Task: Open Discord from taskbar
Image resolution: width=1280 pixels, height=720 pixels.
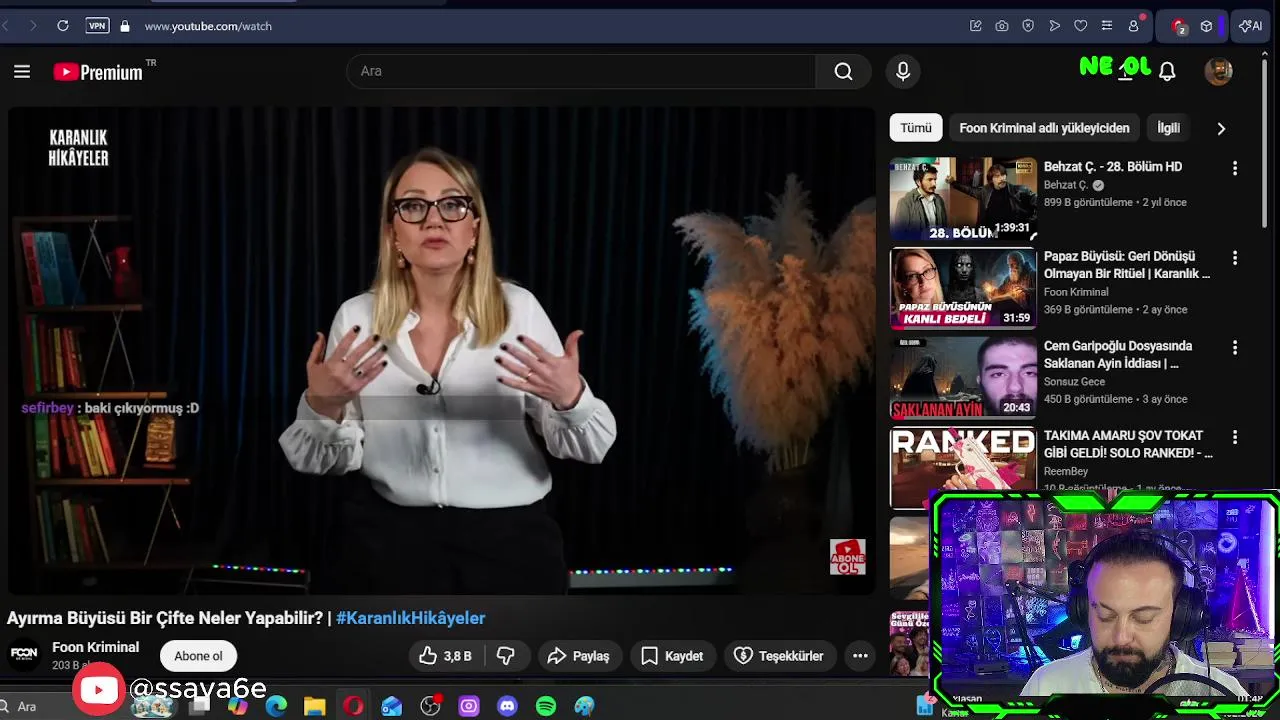Action: (x=507, y=706)
